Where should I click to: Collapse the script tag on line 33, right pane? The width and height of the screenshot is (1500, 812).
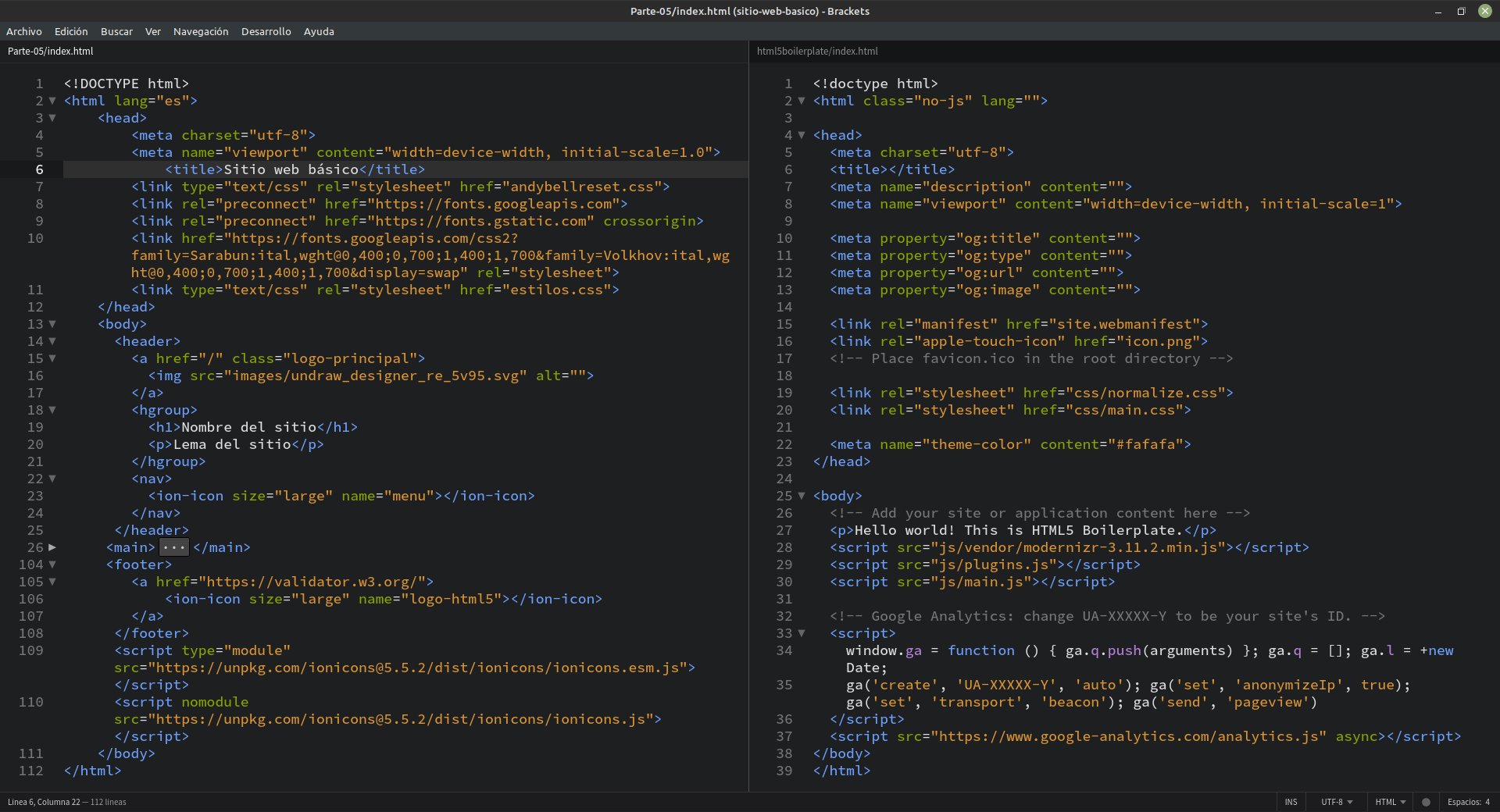point(802,633)
